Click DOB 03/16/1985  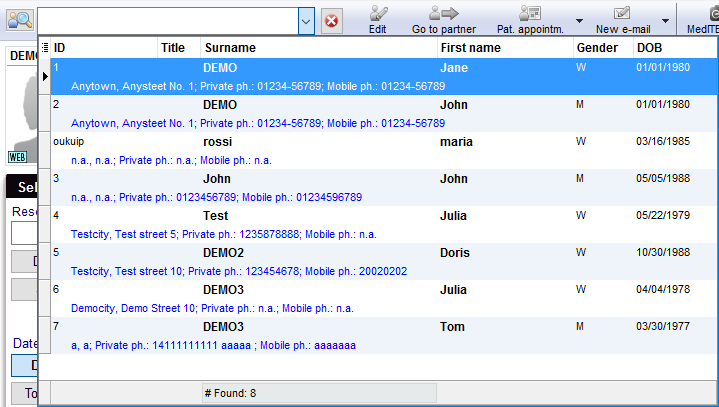click(x=663, y=141)
